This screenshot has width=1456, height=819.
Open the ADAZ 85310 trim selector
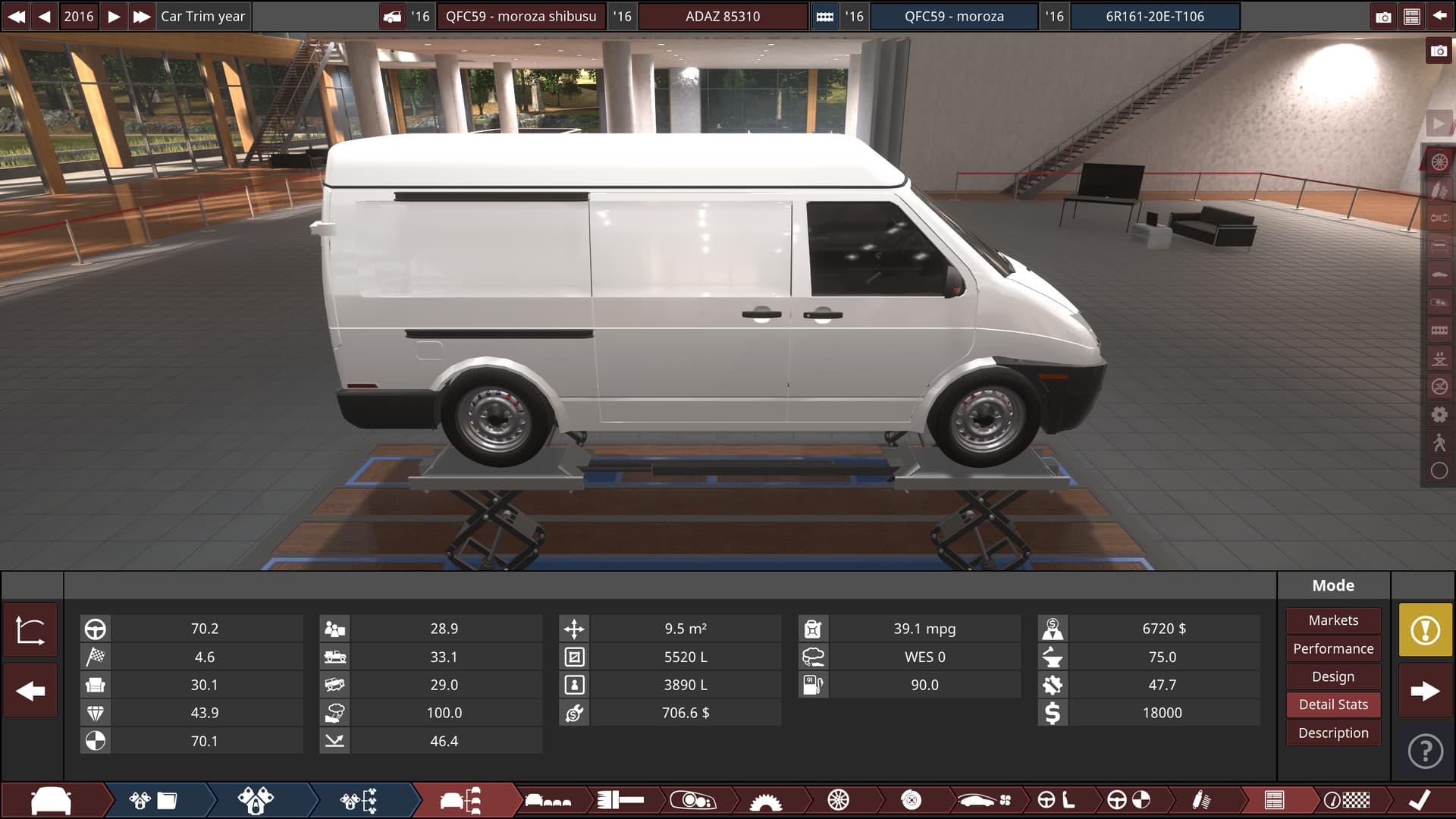722,16
